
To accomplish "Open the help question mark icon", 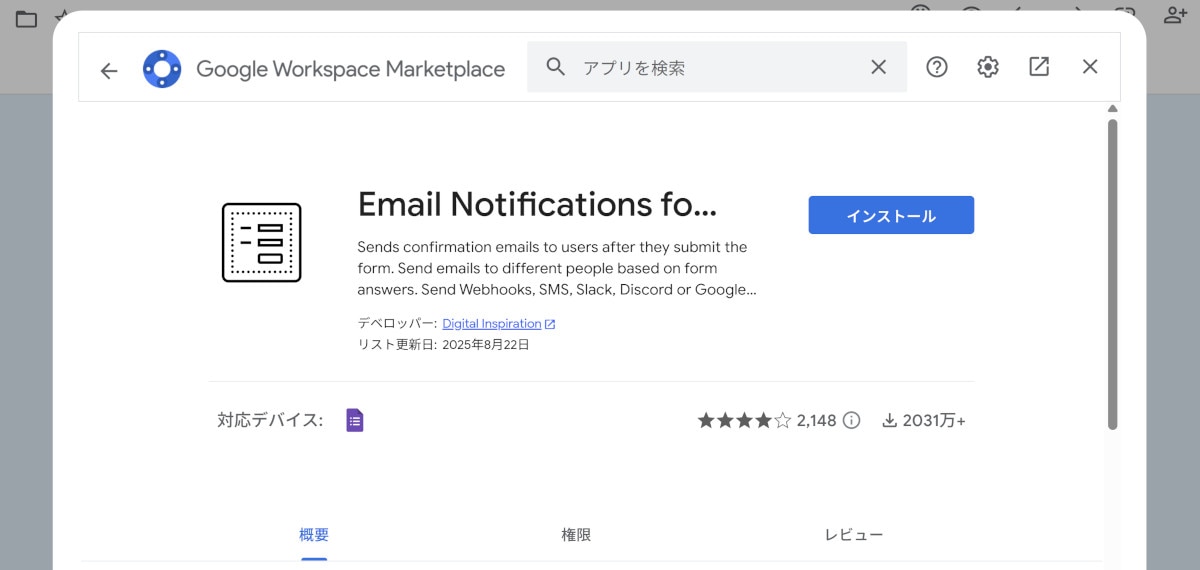I will pyautogui.click(x=936, y=67).
